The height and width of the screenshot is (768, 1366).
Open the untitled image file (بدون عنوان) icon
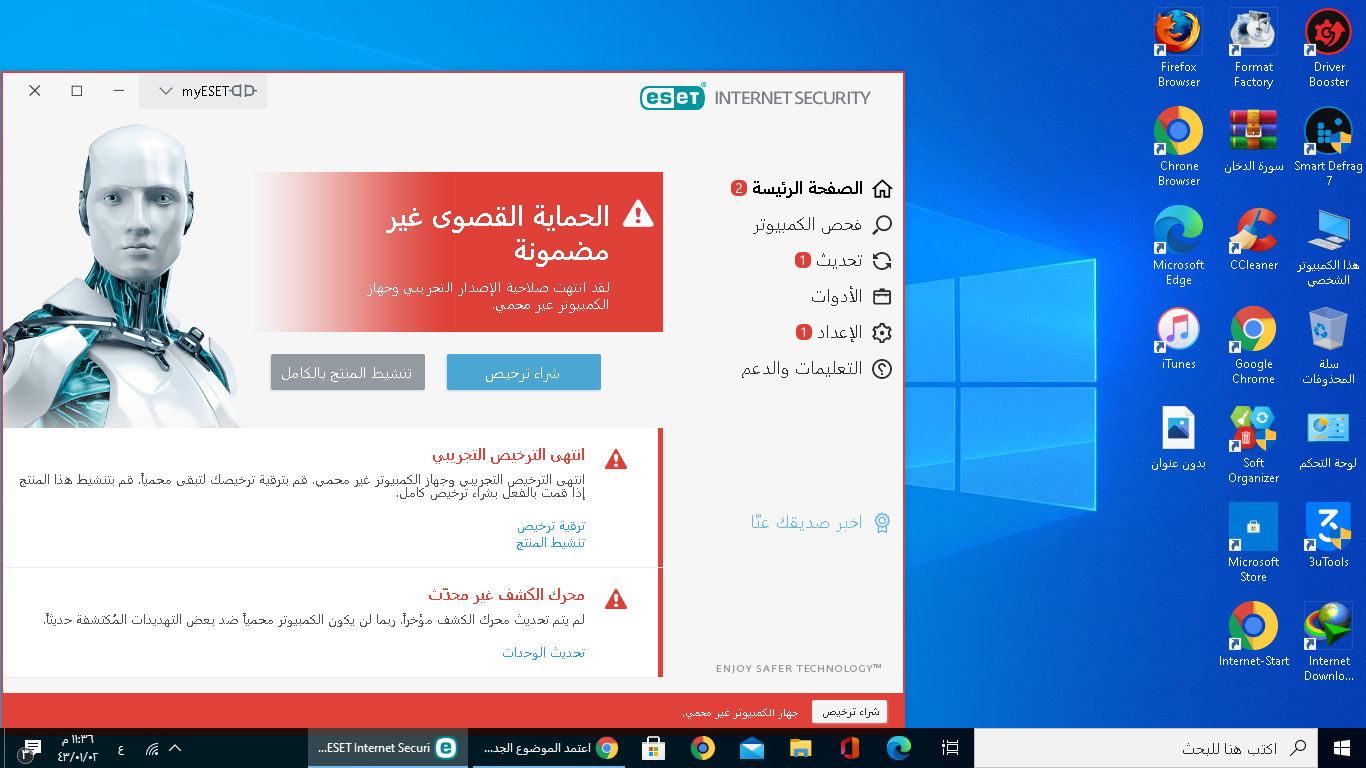[1178, 437]
